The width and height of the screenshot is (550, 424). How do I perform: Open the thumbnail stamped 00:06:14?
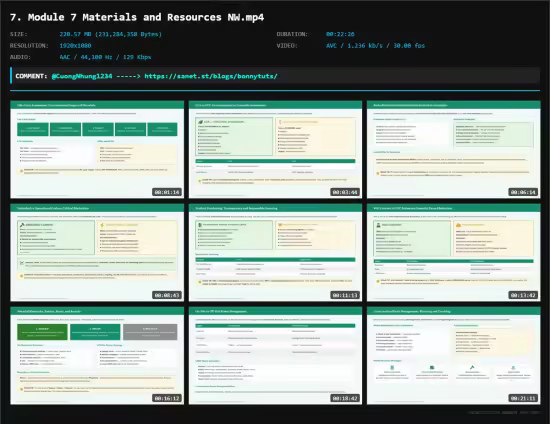(454, 149)
